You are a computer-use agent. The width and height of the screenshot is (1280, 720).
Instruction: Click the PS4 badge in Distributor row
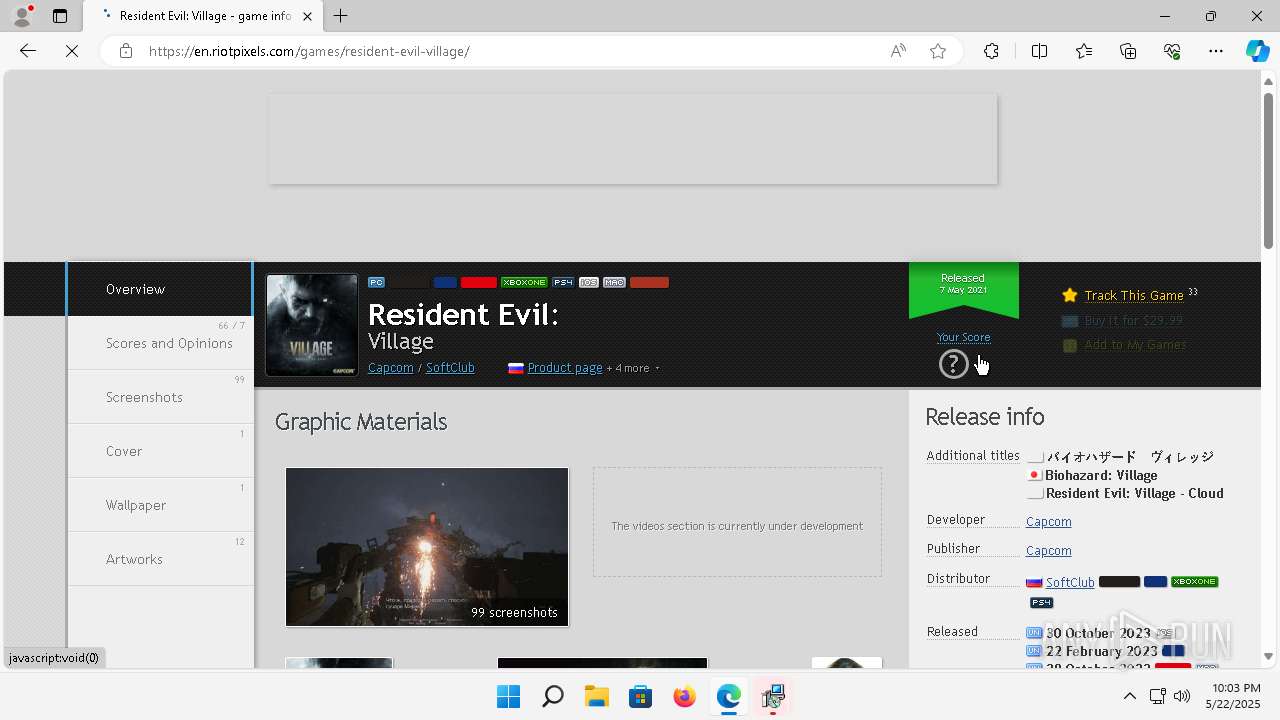coord(1042,603)
